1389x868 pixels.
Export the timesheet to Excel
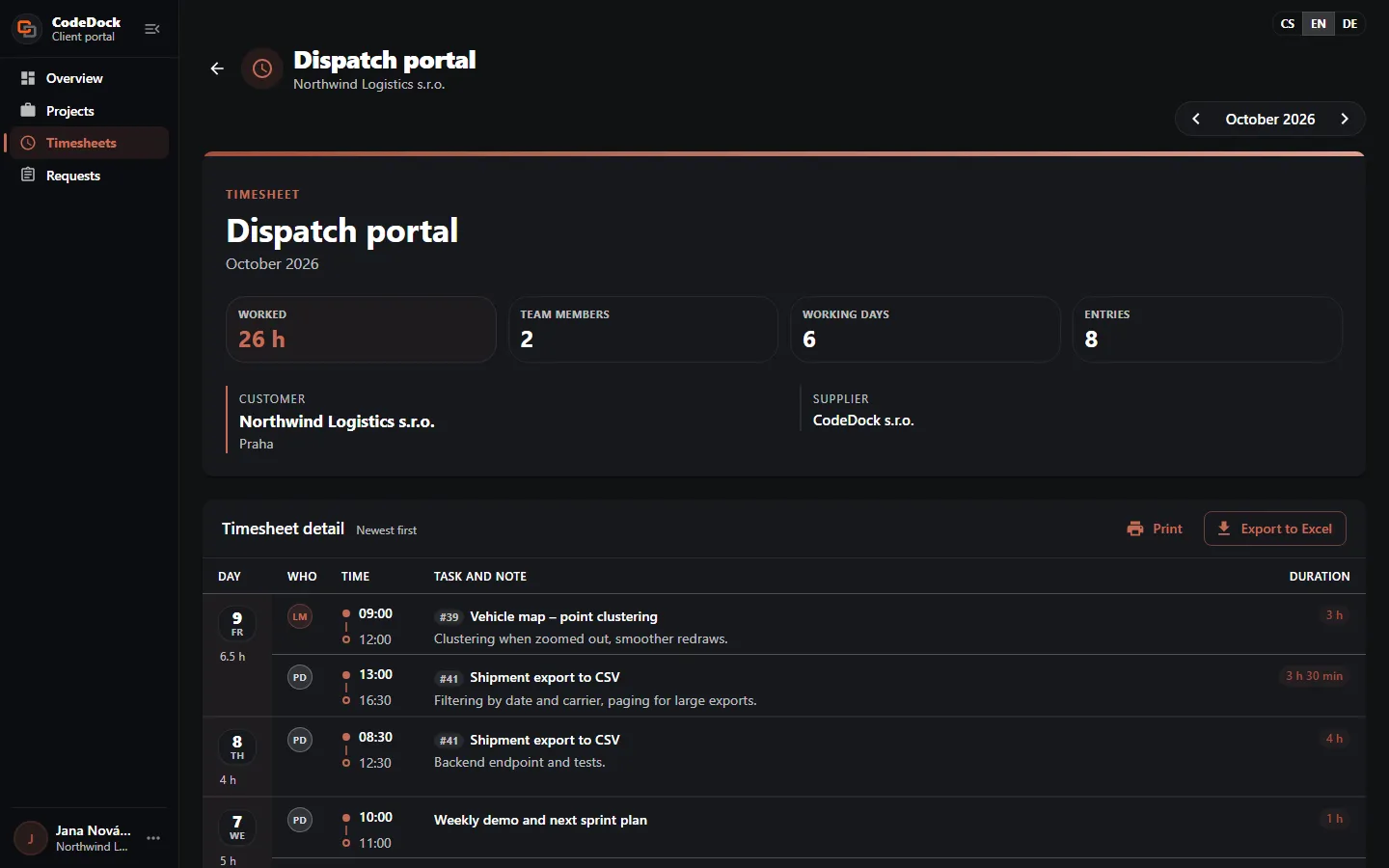click(x=1274, y=529)
